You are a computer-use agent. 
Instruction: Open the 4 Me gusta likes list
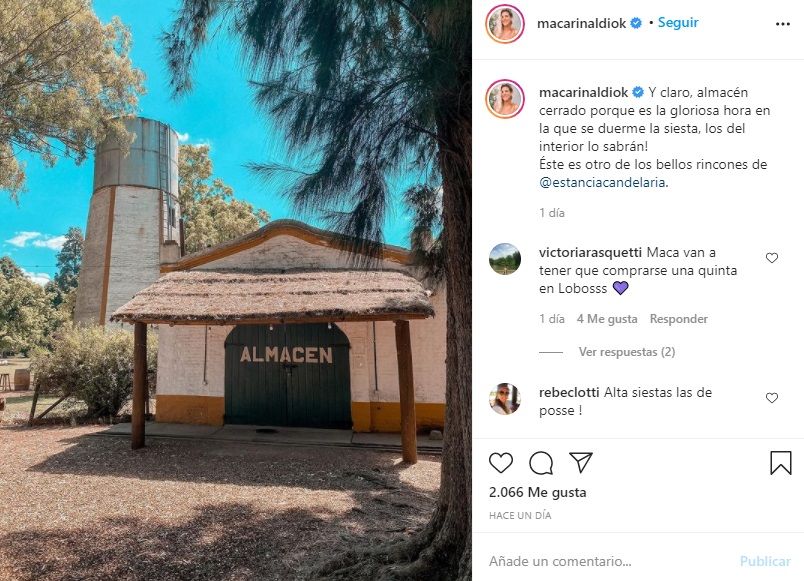coord(607,319)
